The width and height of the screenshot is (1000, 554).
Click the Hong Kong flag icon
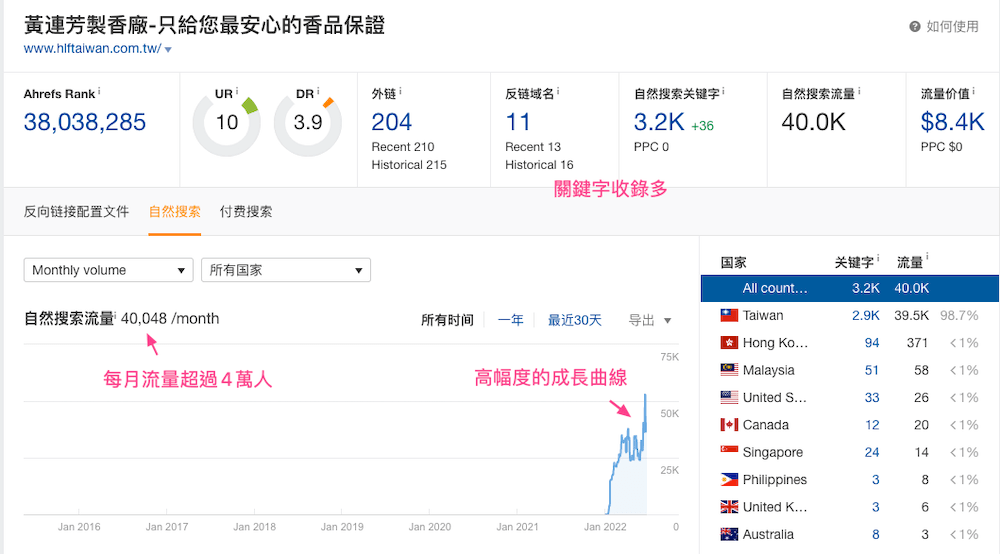pos(729,343)
